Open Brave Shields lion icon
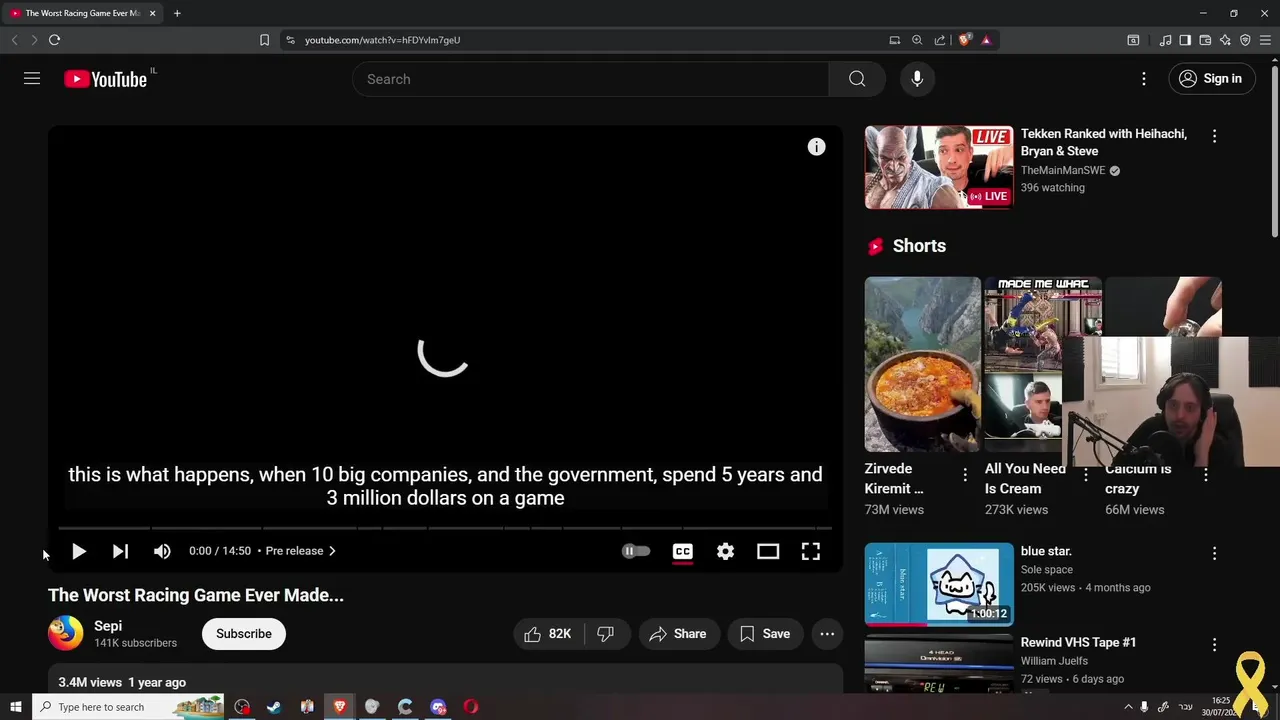The height and width of the screenshot is (720, 1280). (x=964, y=40)
